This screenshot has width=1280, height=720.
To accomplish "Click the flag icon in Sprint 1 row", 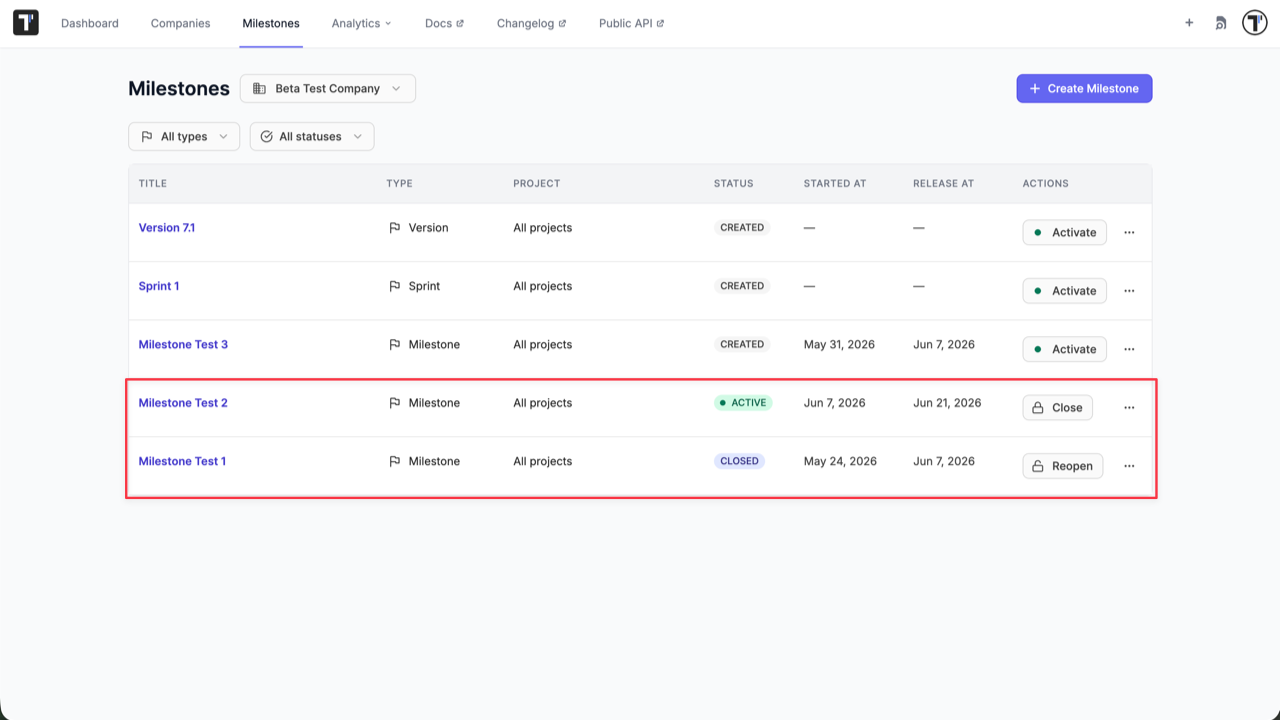I will point(395,286).
